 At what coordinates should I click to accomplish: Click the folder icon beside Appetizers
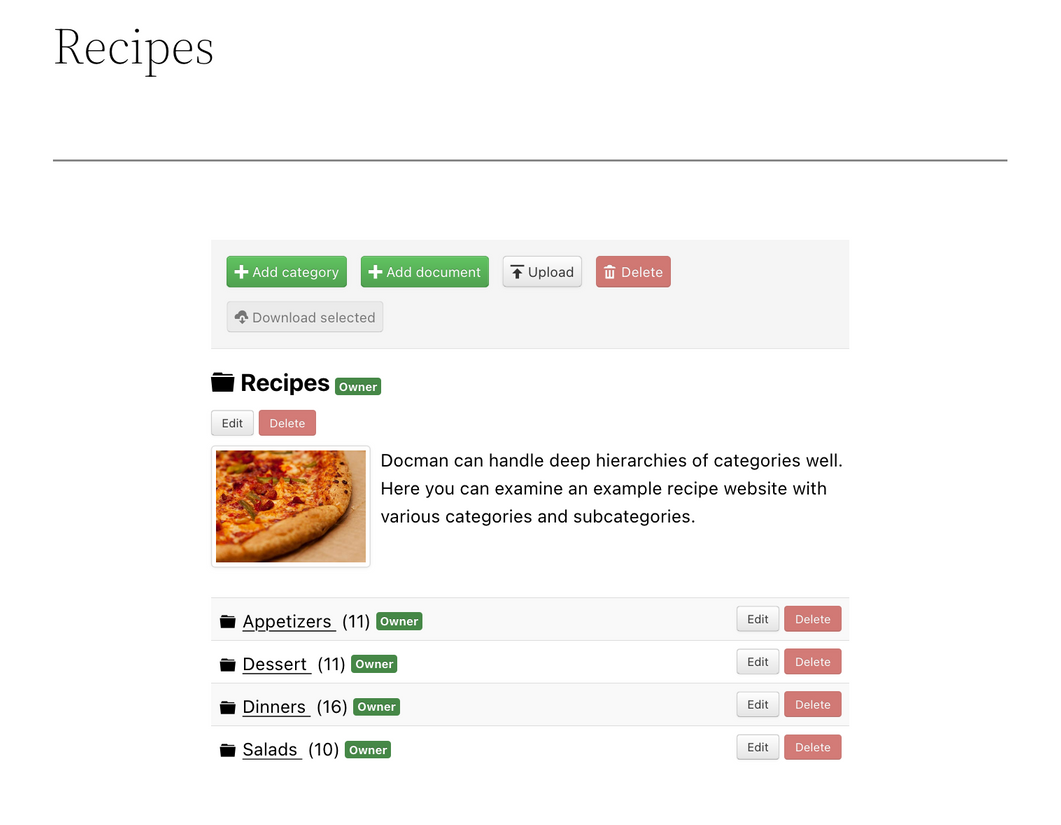pos(227,621)
